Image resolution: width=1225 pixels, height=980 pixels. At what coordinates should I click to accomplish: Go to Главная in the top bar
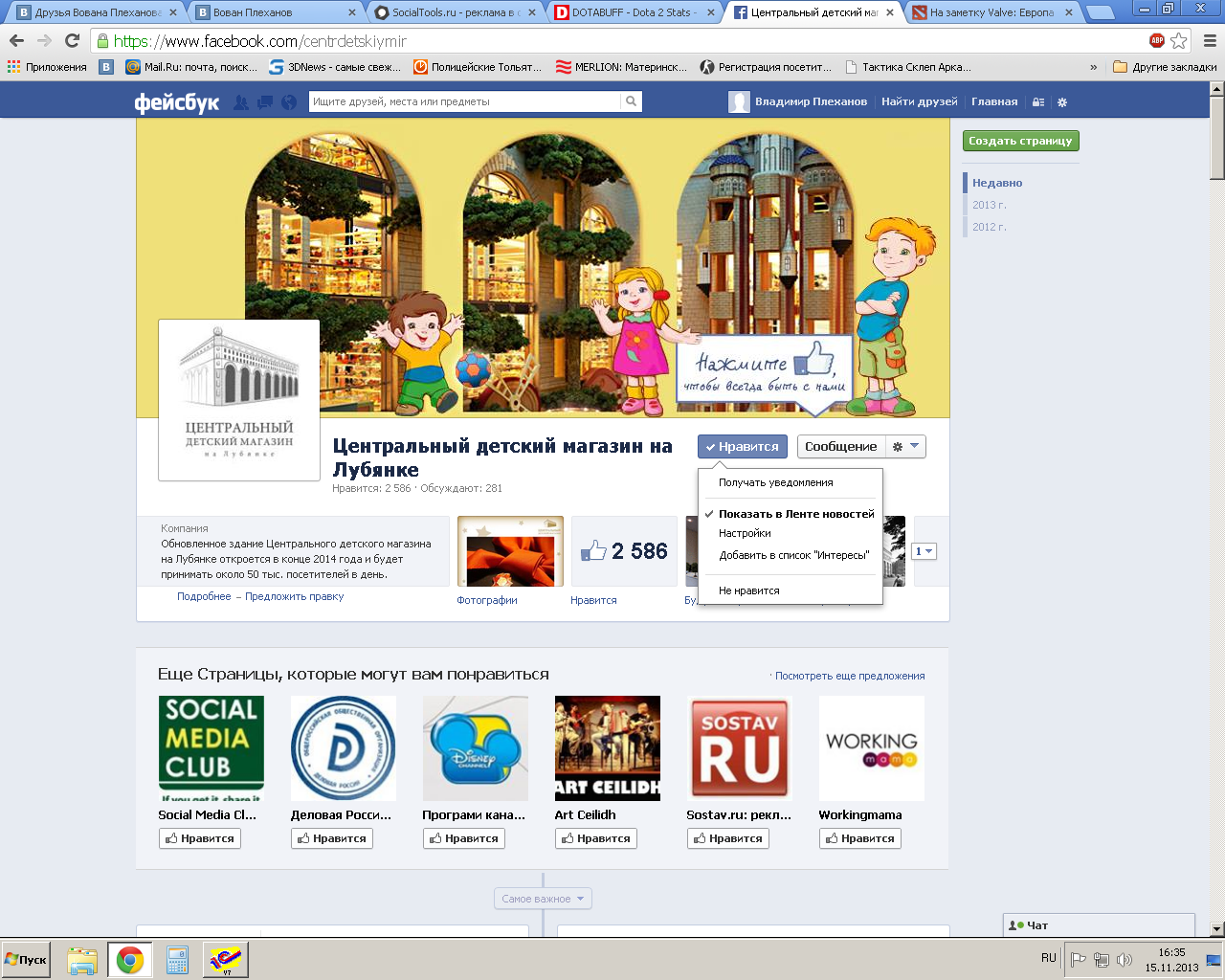coord(994,101)
